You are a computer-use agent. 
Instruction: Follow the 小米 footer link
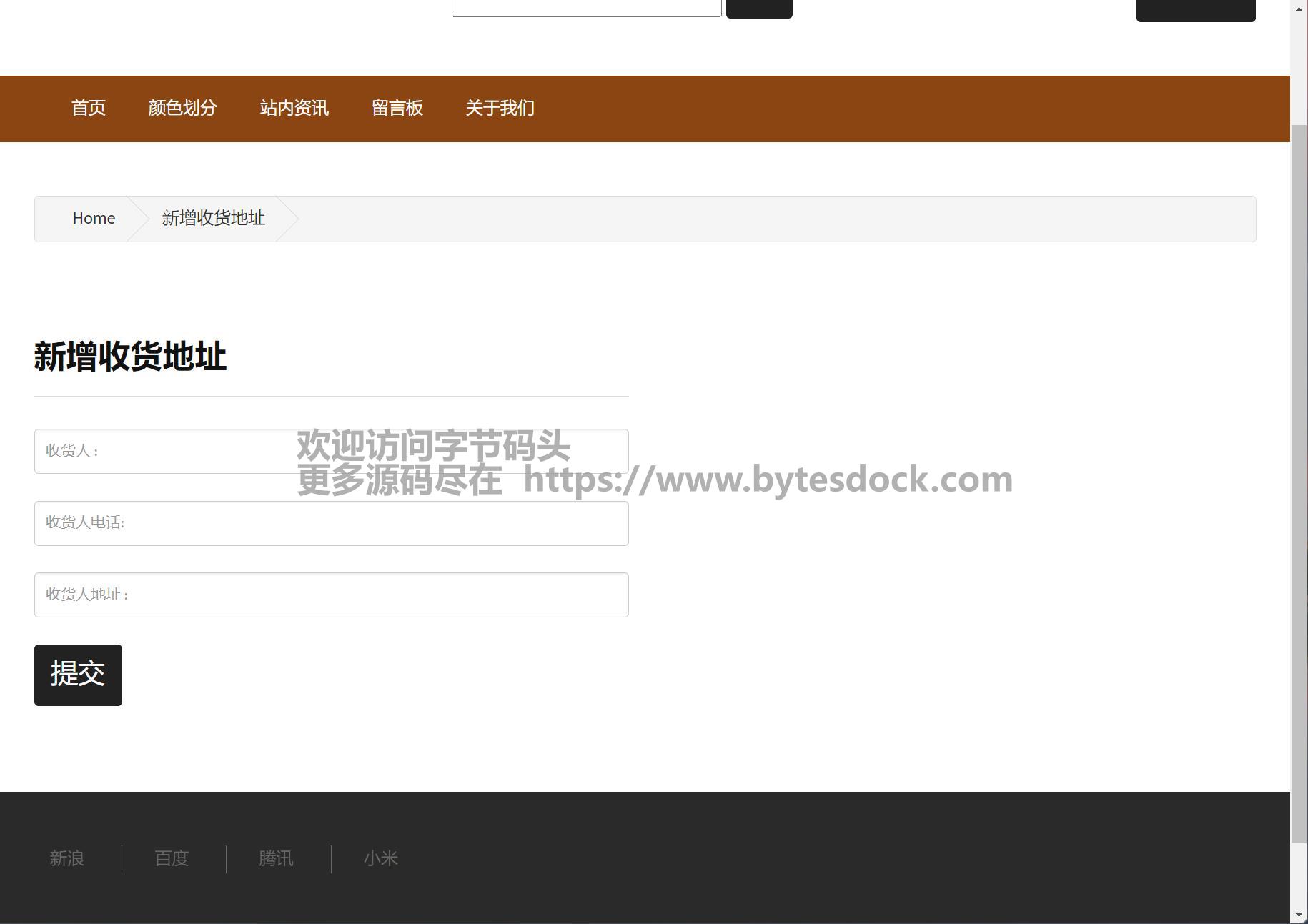point(380,858)
